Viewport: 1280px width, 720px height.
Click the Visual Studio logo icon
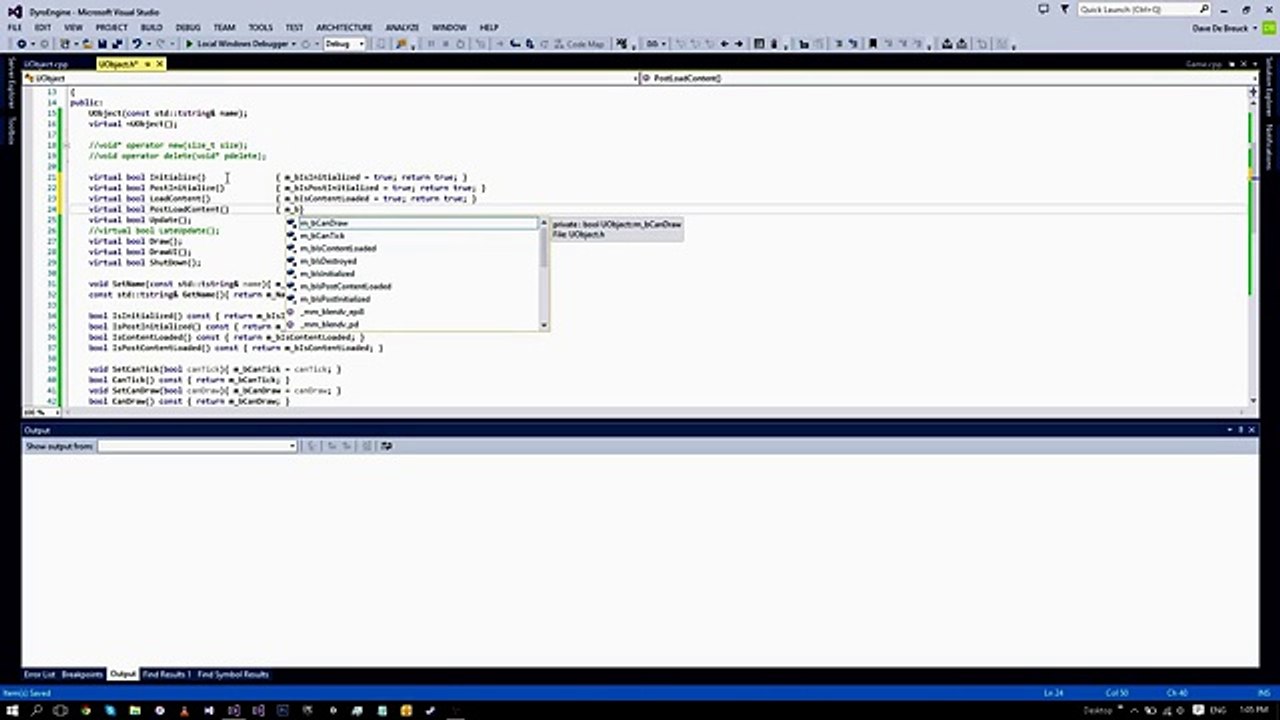[x=14, y=11]
